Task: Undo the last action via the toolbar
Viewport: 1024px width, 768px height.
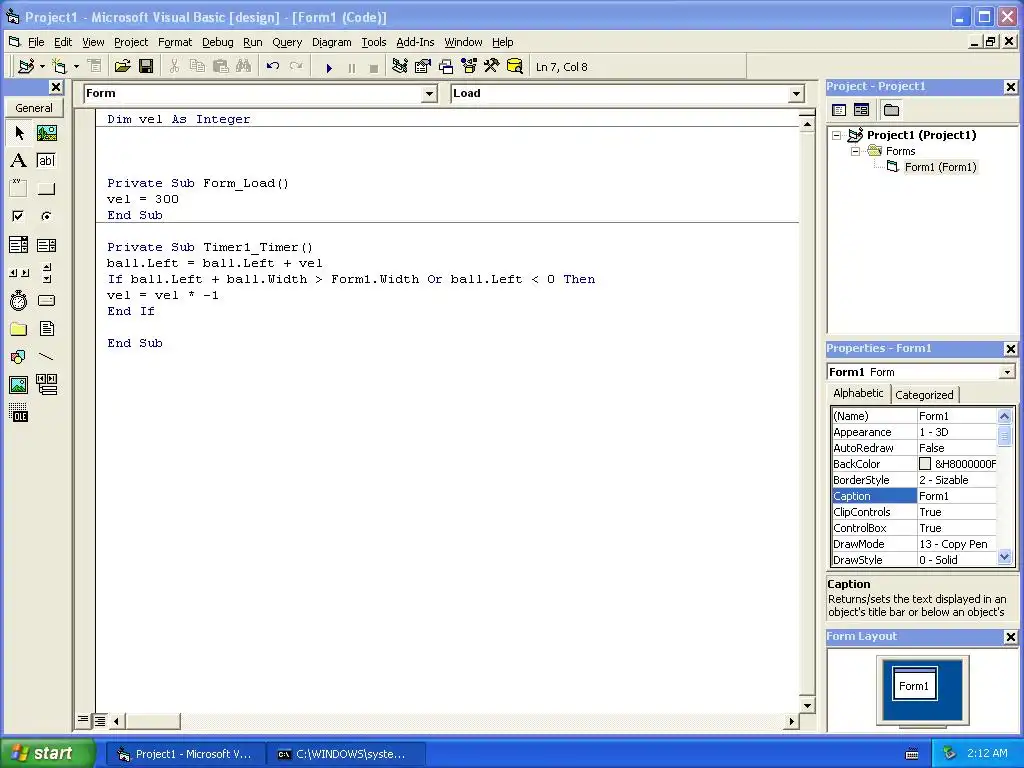Action: (273, 67)
